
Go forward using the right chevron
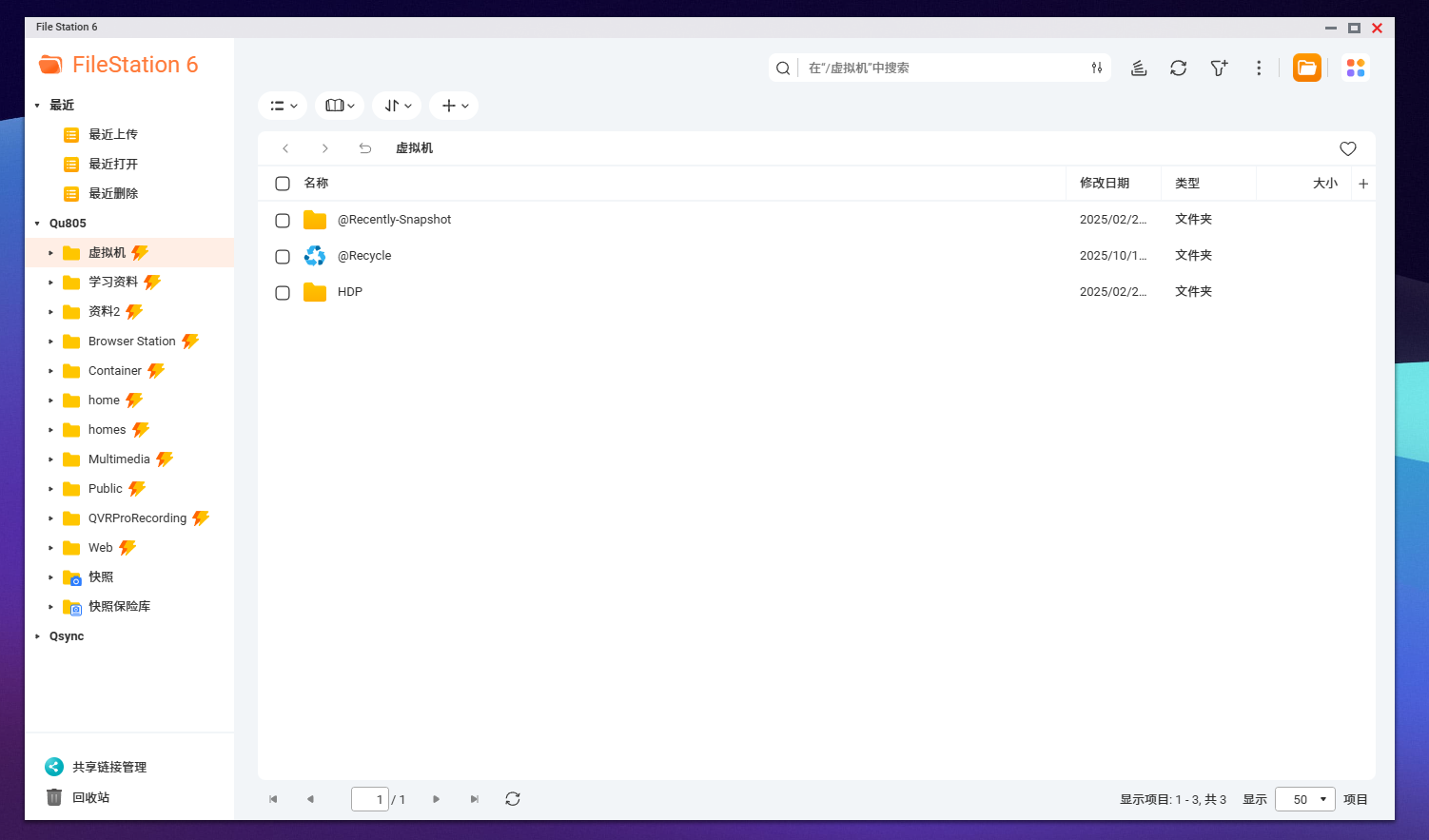(325, 148)
